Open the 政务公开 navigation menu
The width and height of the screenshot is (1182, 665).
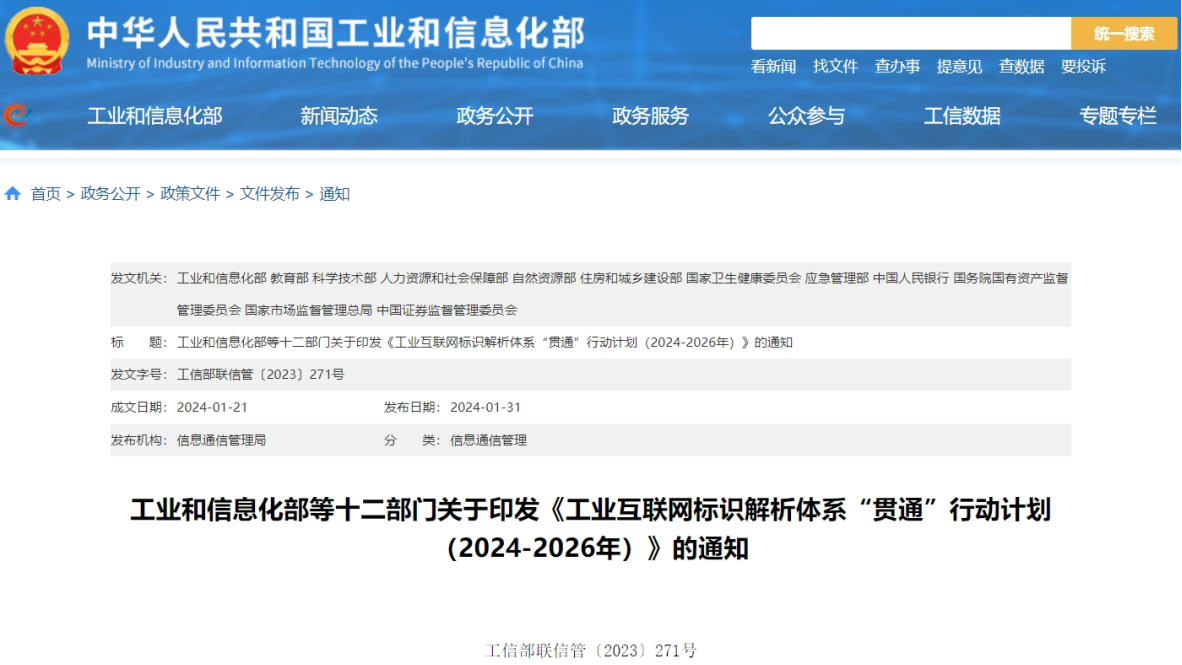[x=495, y=115]
